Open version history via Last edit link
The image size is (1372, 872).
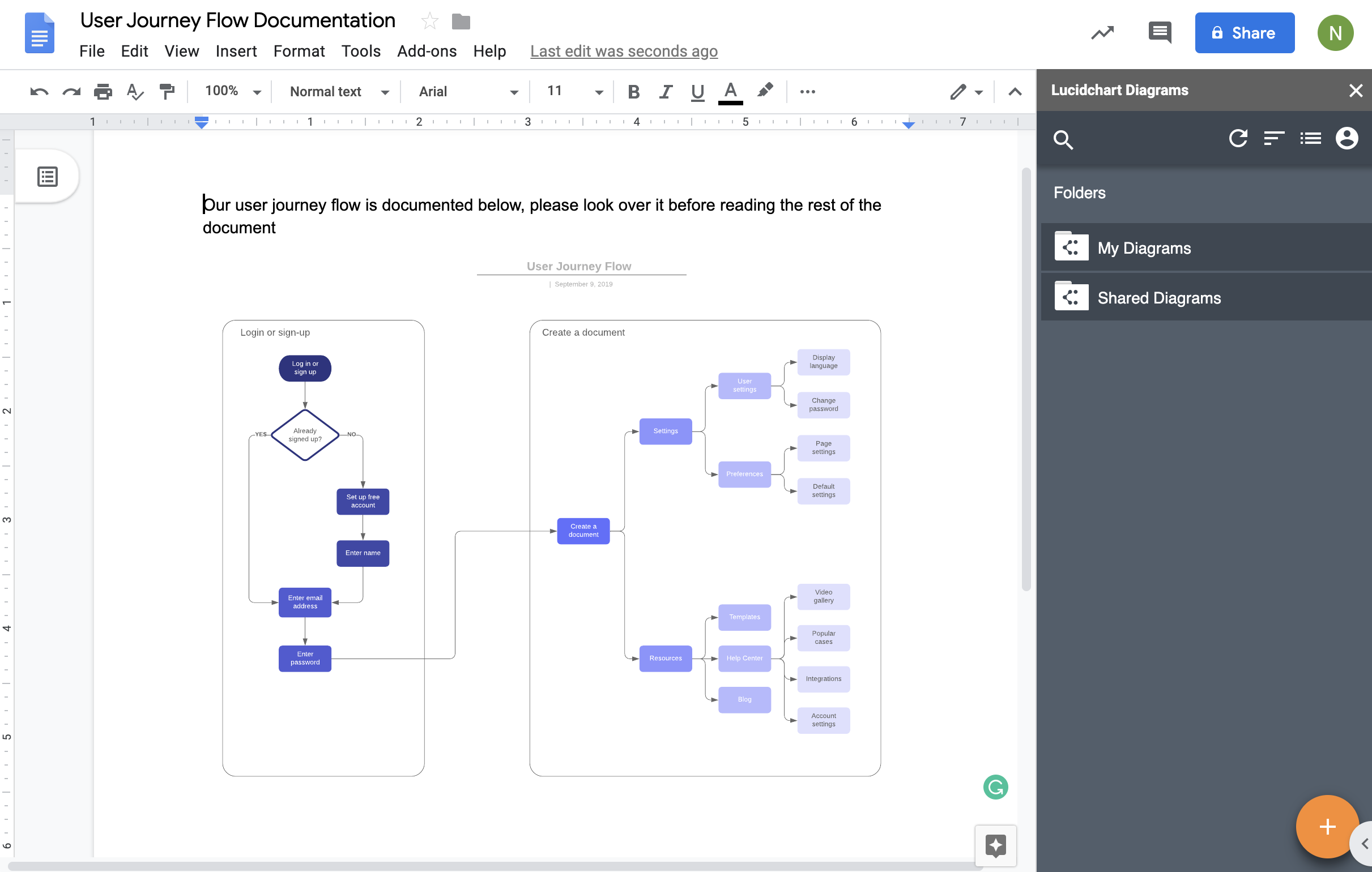[623, 52]
